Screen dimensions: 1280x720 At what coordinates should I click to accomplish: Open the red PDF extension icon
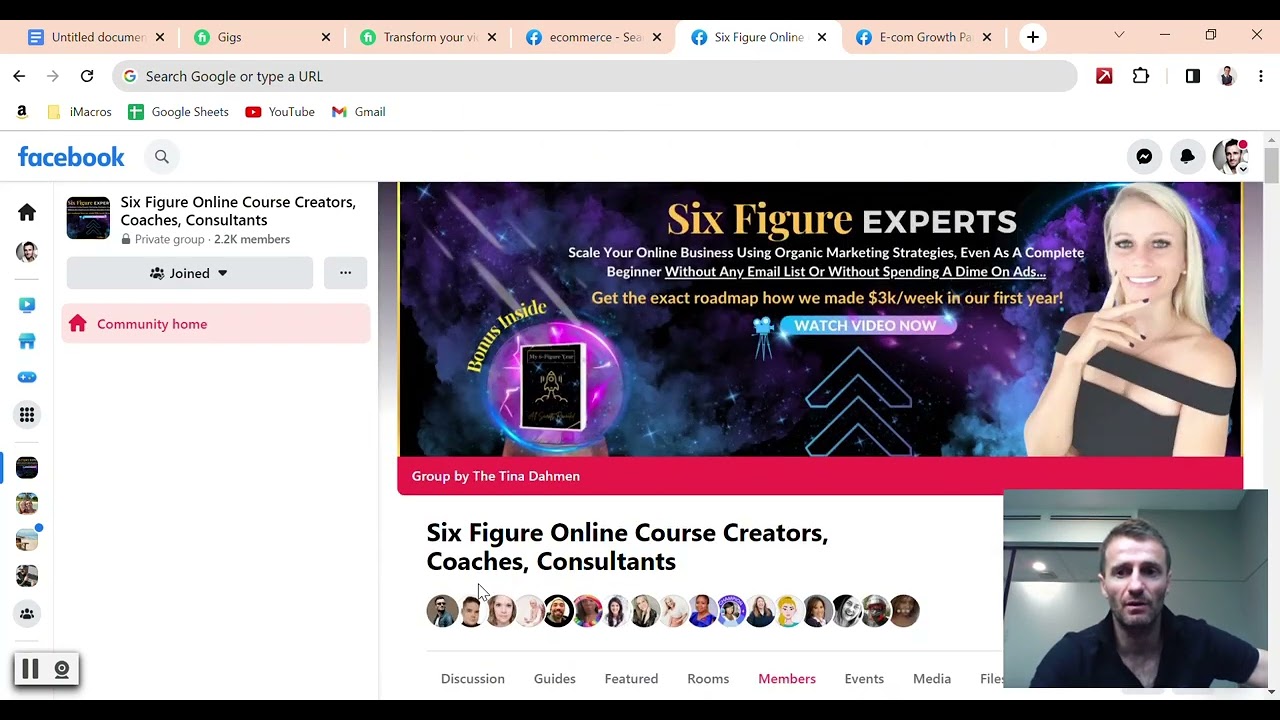(x=1104, y=76)
